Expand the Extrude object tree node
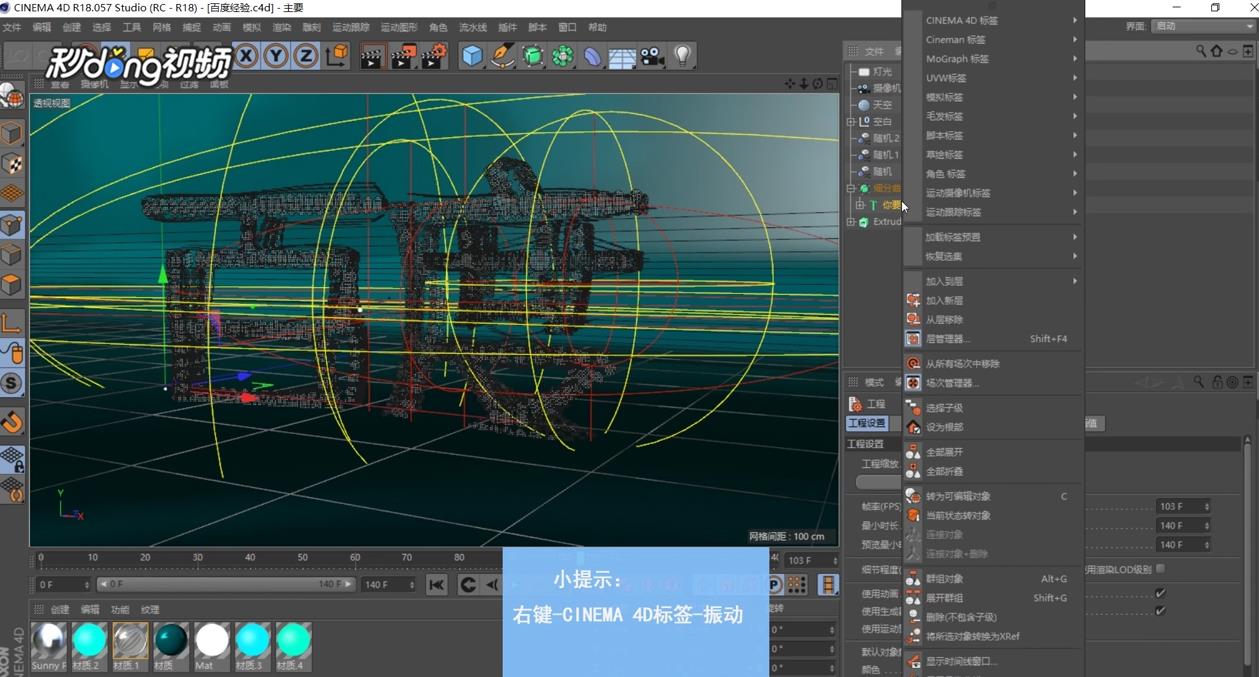The image size is (1259, 677). [851, 222]
